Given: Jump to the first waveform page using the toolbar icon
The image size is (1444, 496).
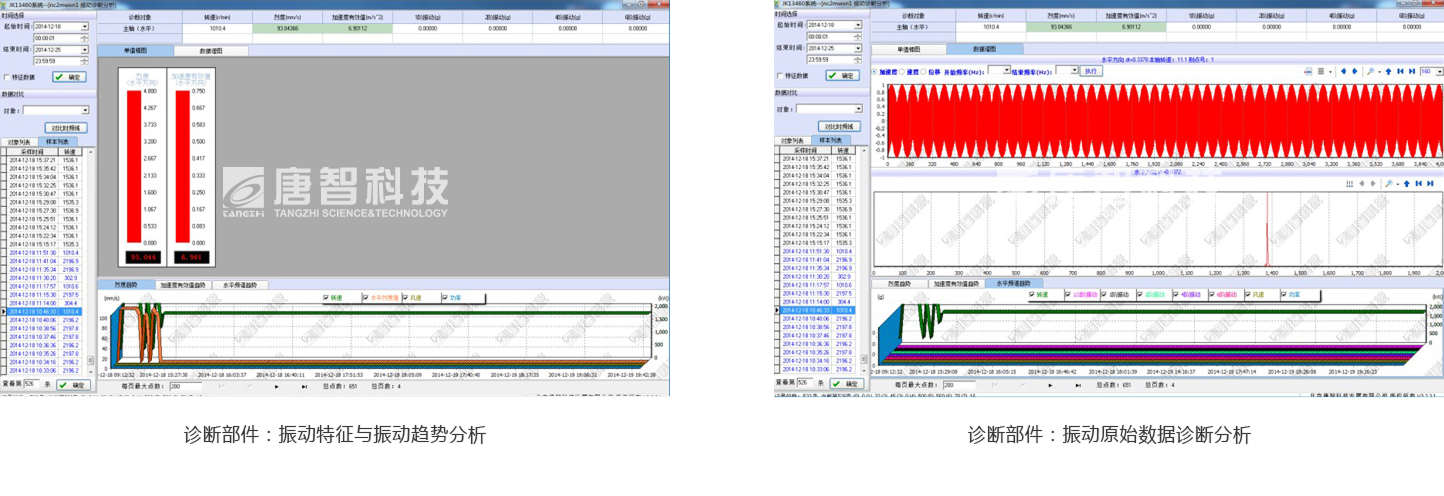Looking at the screenshot, I should [1400, 71].
